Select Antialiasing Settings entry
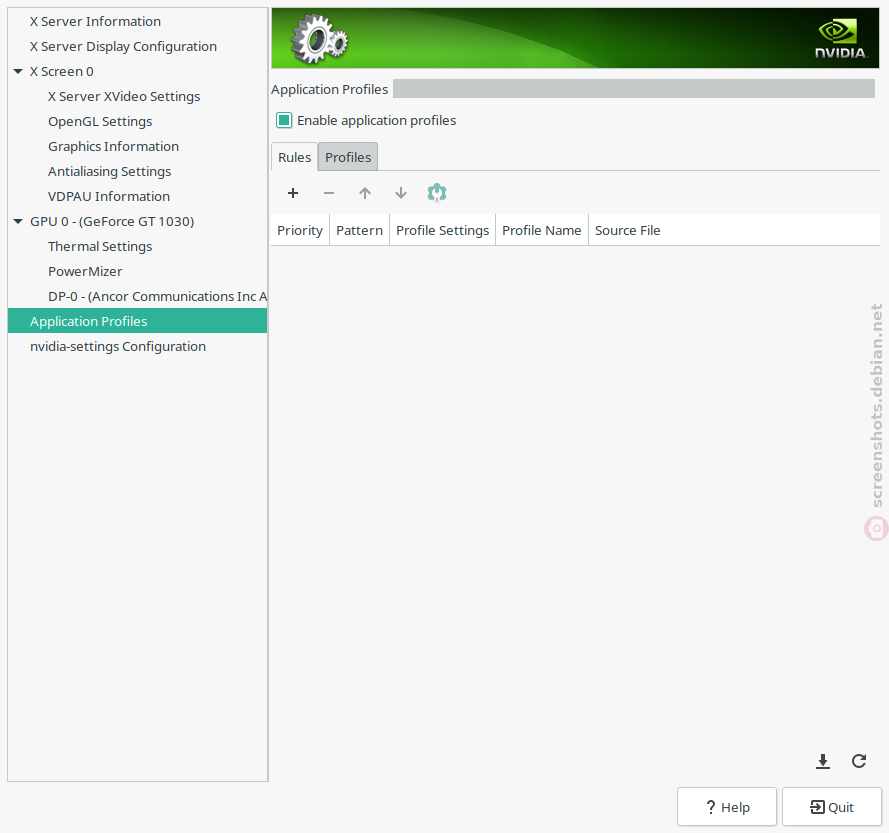This screenshot has width=889, height=833. [109, 171]
